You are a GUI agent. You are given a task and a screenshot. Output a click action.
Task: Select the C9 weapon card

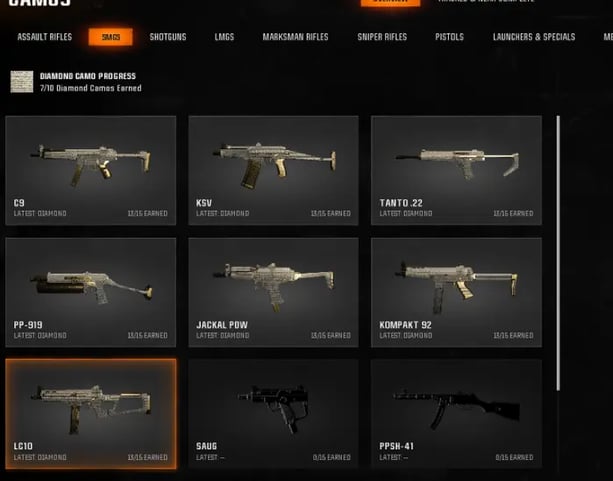coord(91,171)
